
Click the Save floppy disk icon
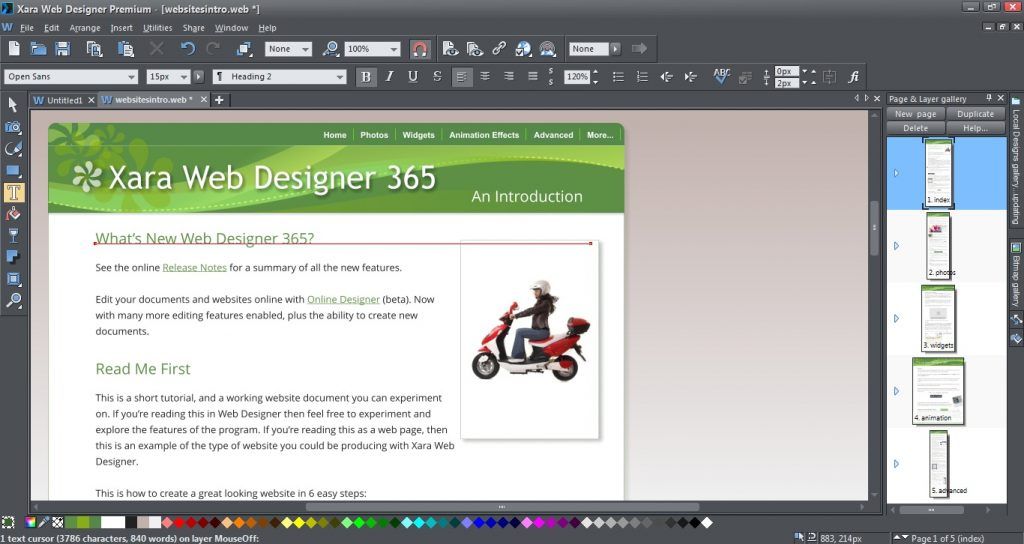(x=63, y=48)
